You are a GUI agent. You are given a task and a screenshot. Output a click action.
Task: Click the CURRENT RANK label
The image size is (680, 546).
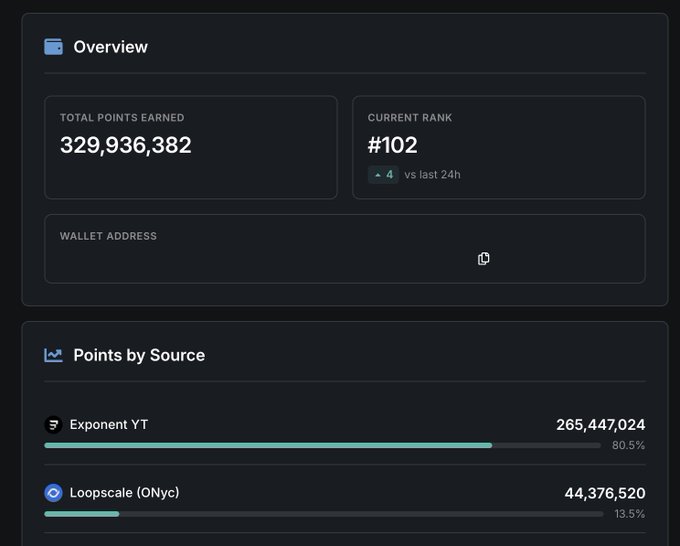tap(410, 118)
